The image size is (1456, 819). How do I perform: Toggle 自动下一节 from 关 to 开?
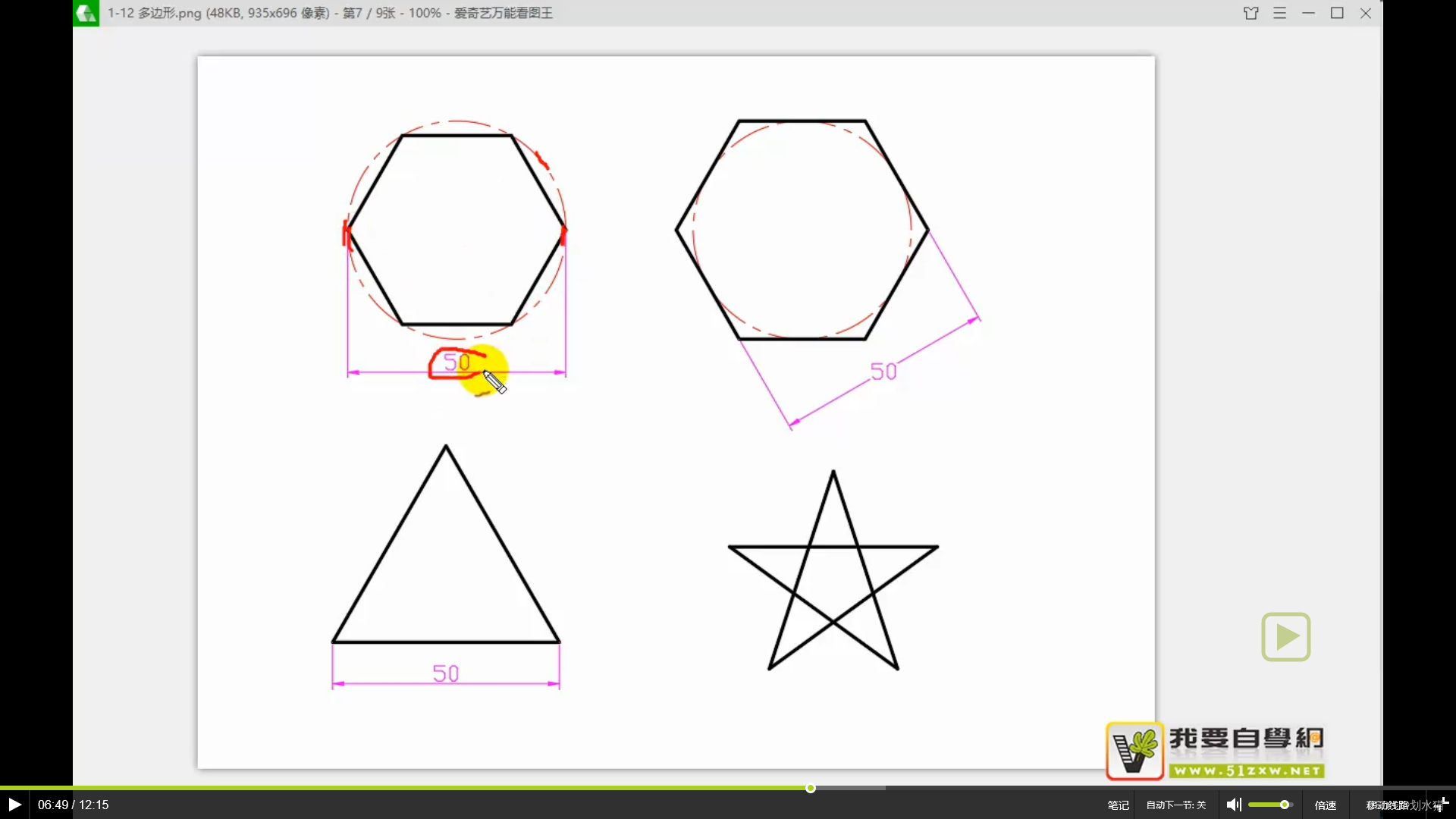(x=1176, y=805)
